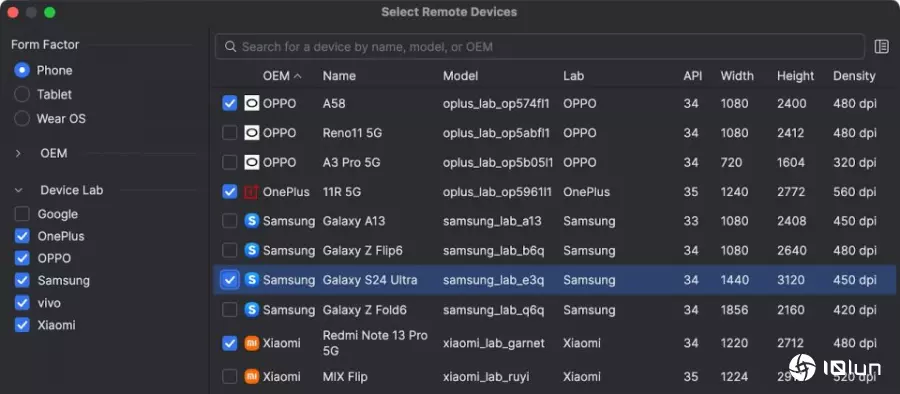Screen dimensions: 900x394
Task: Uncheck the Samsung device lab filter
Action: (x=22, y=281)
